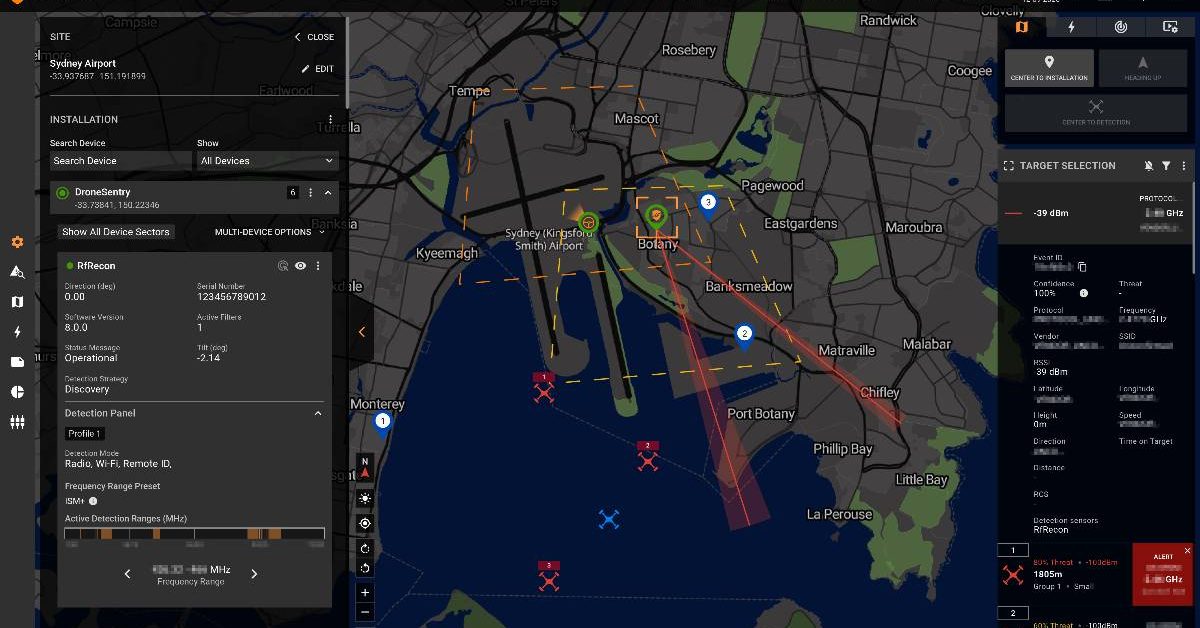Screen dimensions: 1200x628
Task: Go to previous frequency range
Action: pos(127,574)
